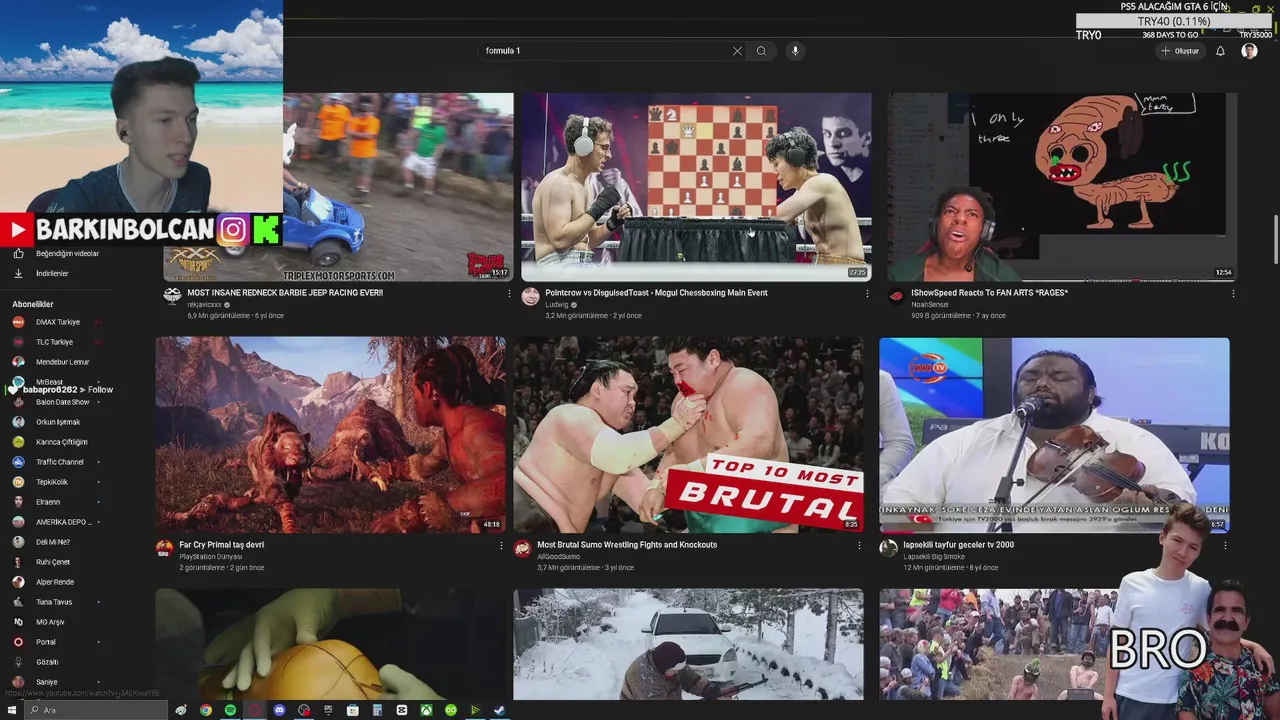Clear the search box with the X icon
This screenshot has height=720, width=1280.
737,51
